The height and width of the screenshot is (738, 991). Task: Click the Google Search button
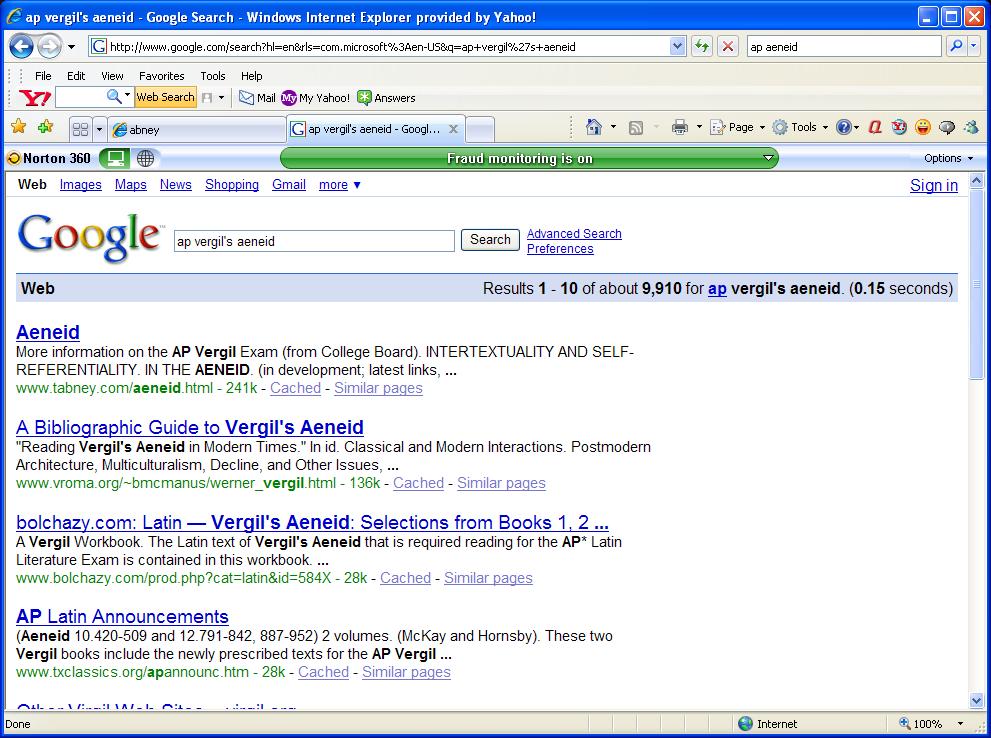point(490,240)
